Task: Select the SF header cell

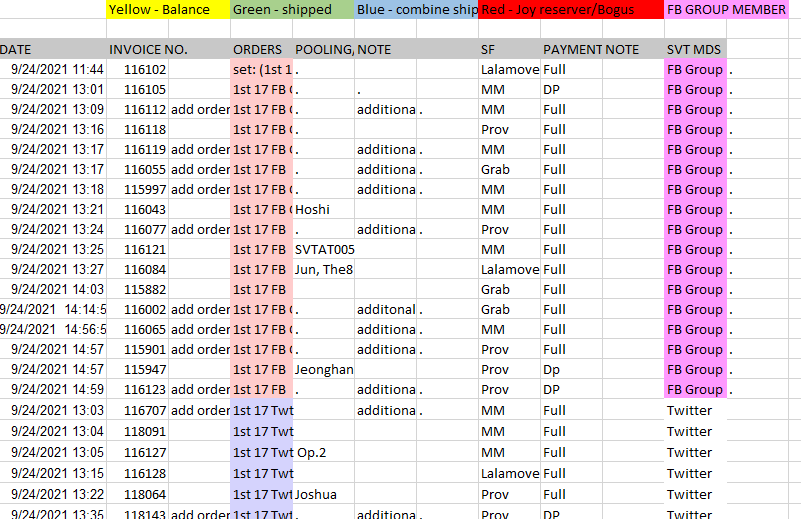Action: pos(509,50)
